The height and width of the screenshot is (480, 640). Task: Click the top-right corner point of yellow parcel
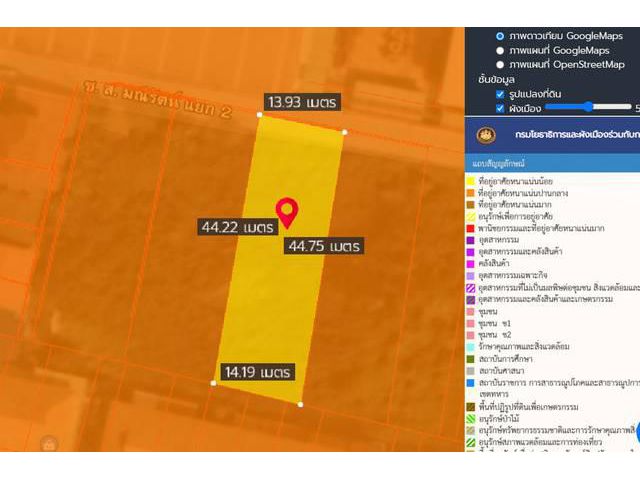click(345, 131)
